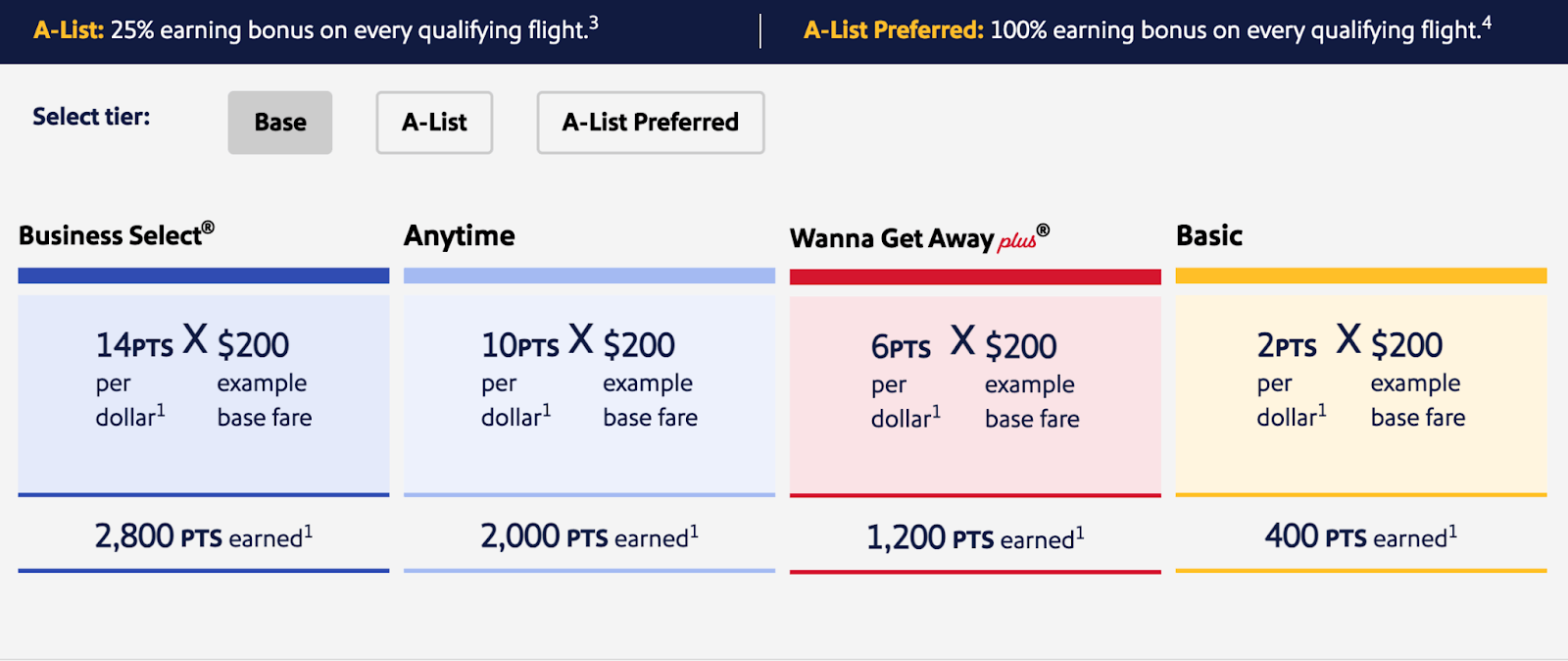This screenshot has height=661, width=1568.
Task: Click the Basic fare heading
Action: click(1209, 235)
